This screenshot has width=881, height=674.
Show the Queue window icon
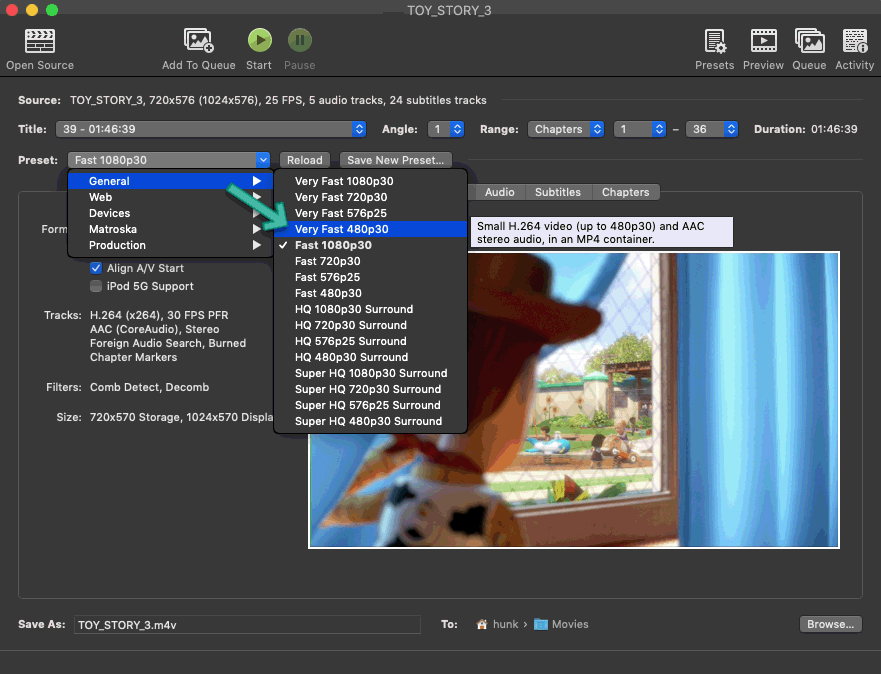(x=810, y=41)
